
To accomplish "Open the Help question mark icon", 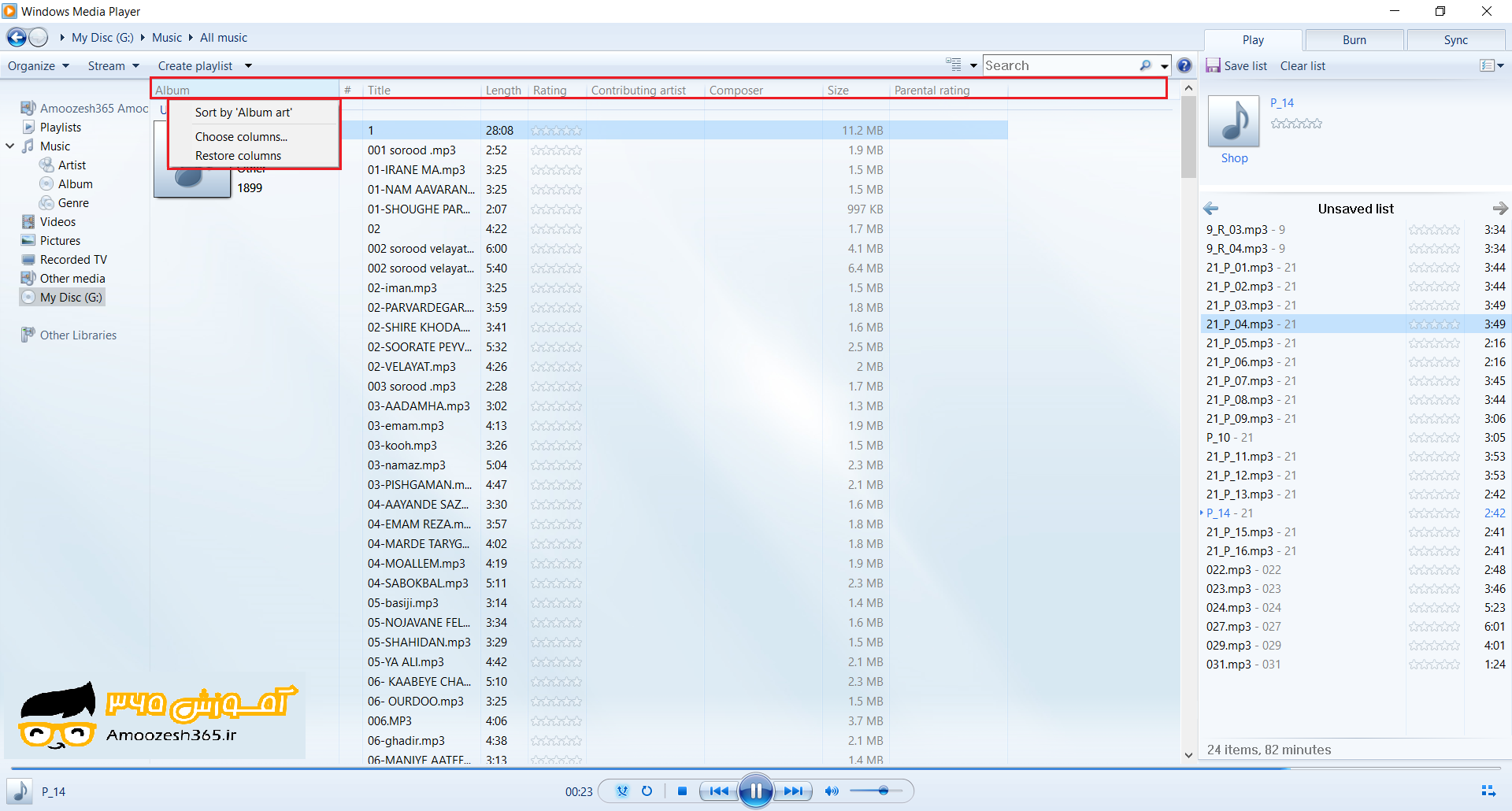I will click(x=1184, y=66).
